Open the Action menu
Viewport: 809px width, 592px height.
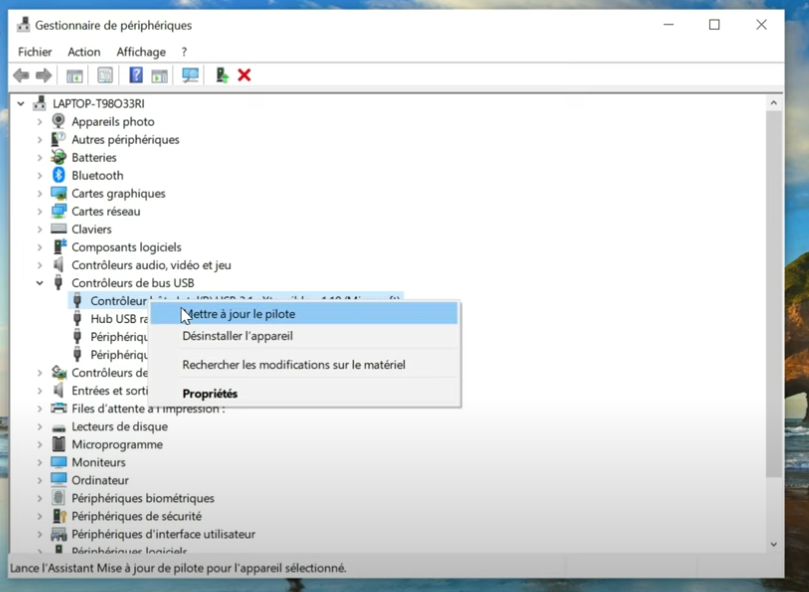point(84,52)
